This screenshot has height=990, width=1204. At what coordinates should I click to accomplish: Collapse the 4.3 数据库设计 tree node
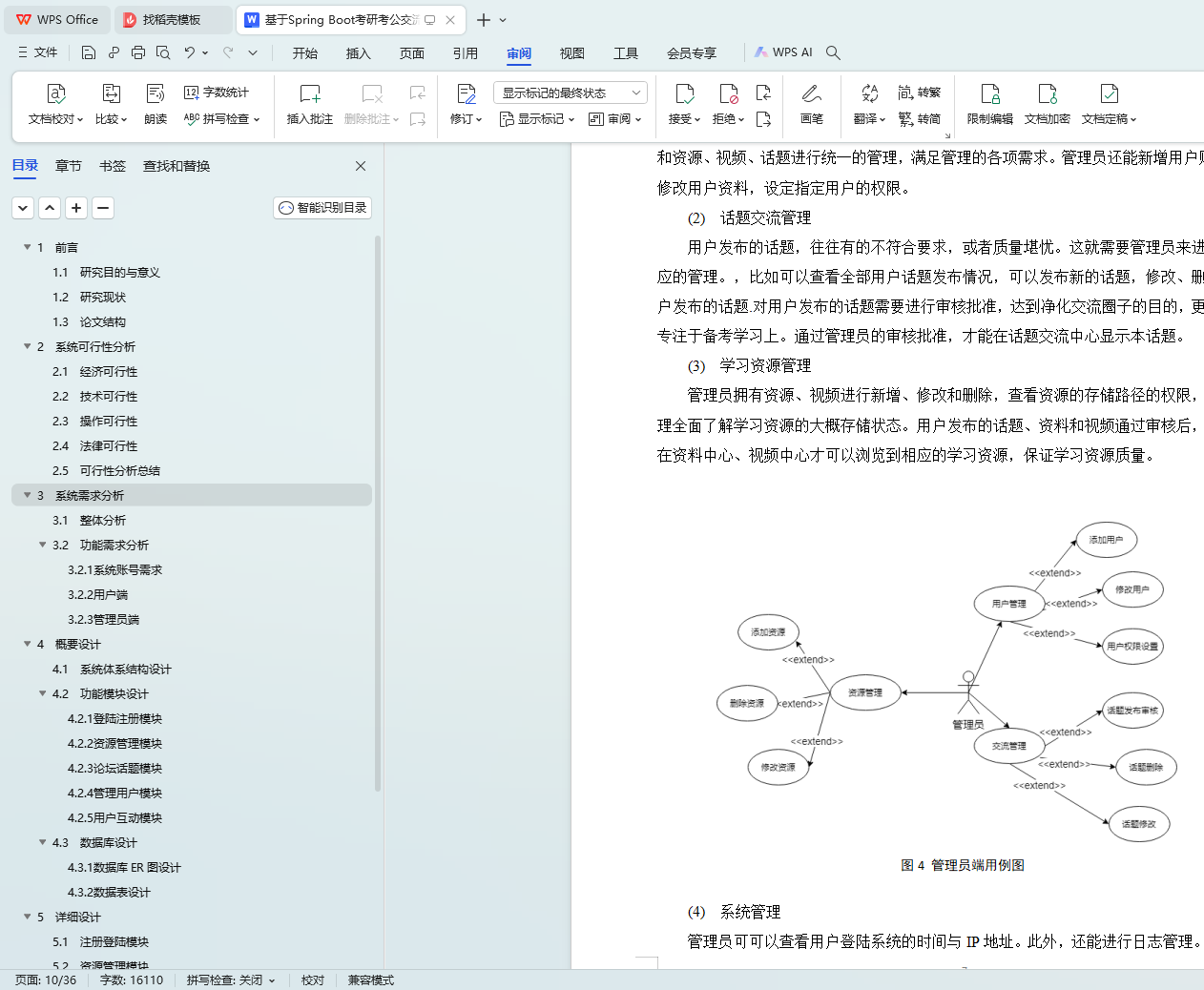(43, 842)
